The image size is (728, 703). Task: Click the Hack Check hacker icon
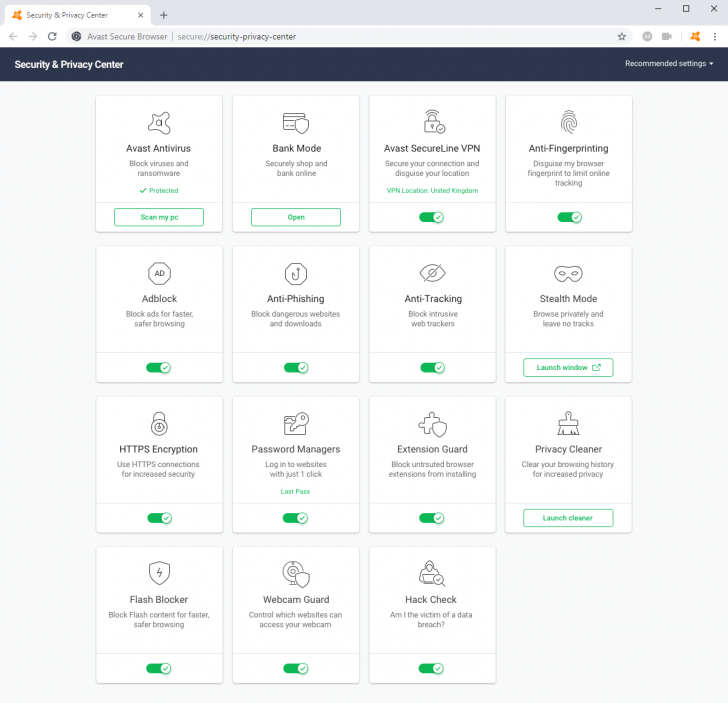click(x=432, y=573)
